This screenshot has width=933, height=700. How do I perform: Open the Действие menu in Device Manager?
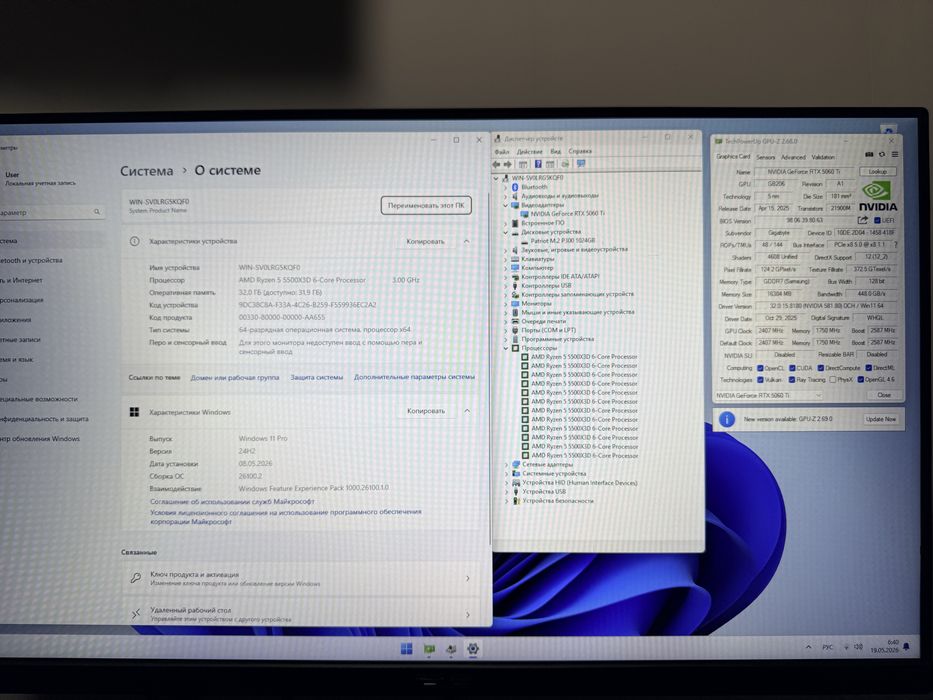[x=529, y=152]
